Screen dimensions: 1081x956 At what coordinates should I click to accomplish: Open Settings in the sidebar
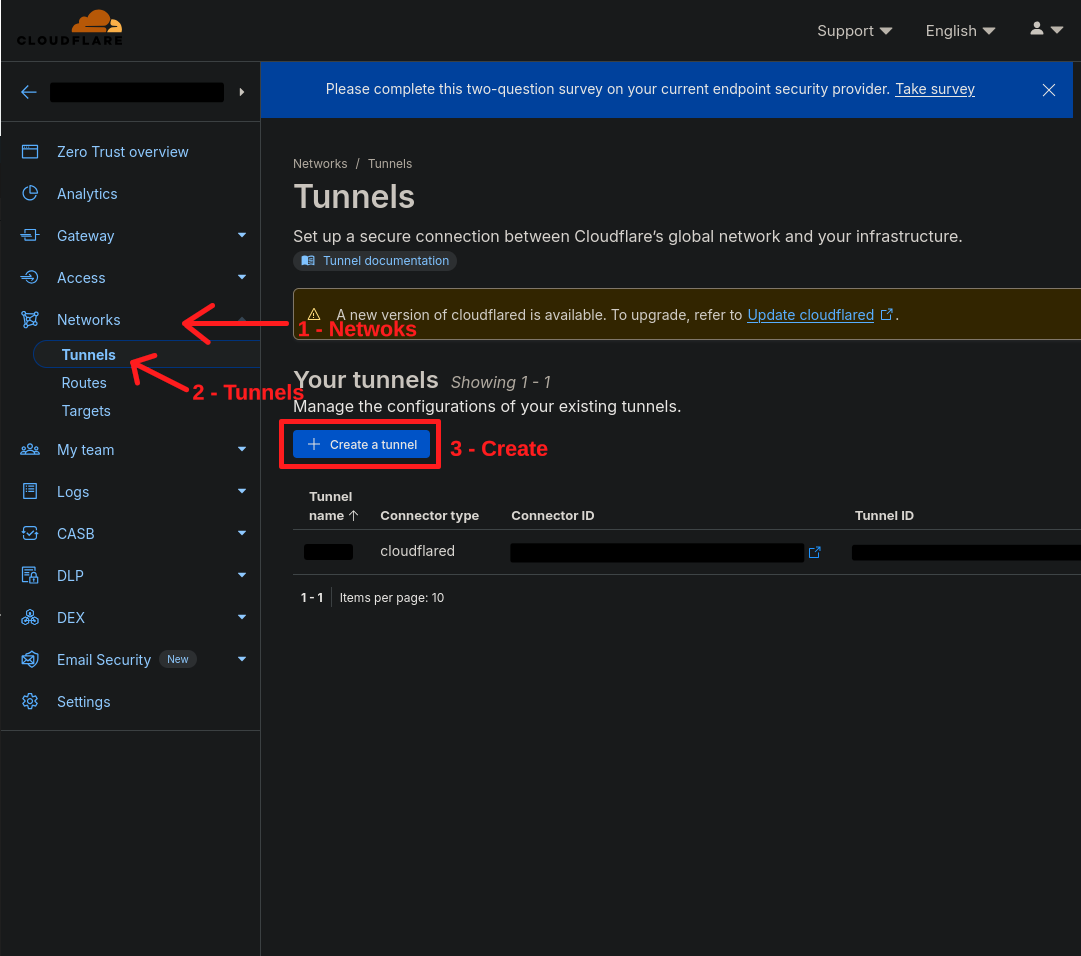pos(83,702)
